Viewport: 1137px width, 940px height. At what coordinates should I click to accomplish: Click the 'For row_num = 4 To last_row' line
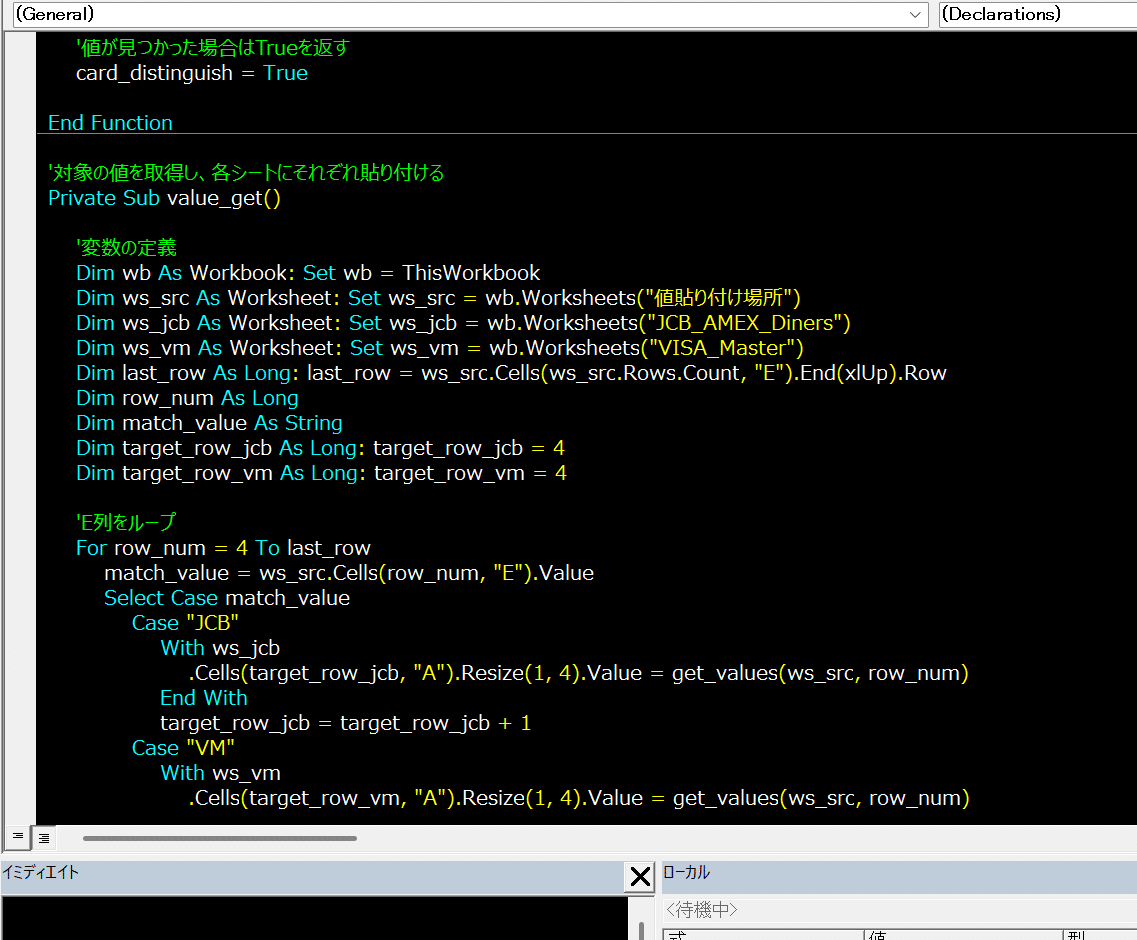coord(223,548)
